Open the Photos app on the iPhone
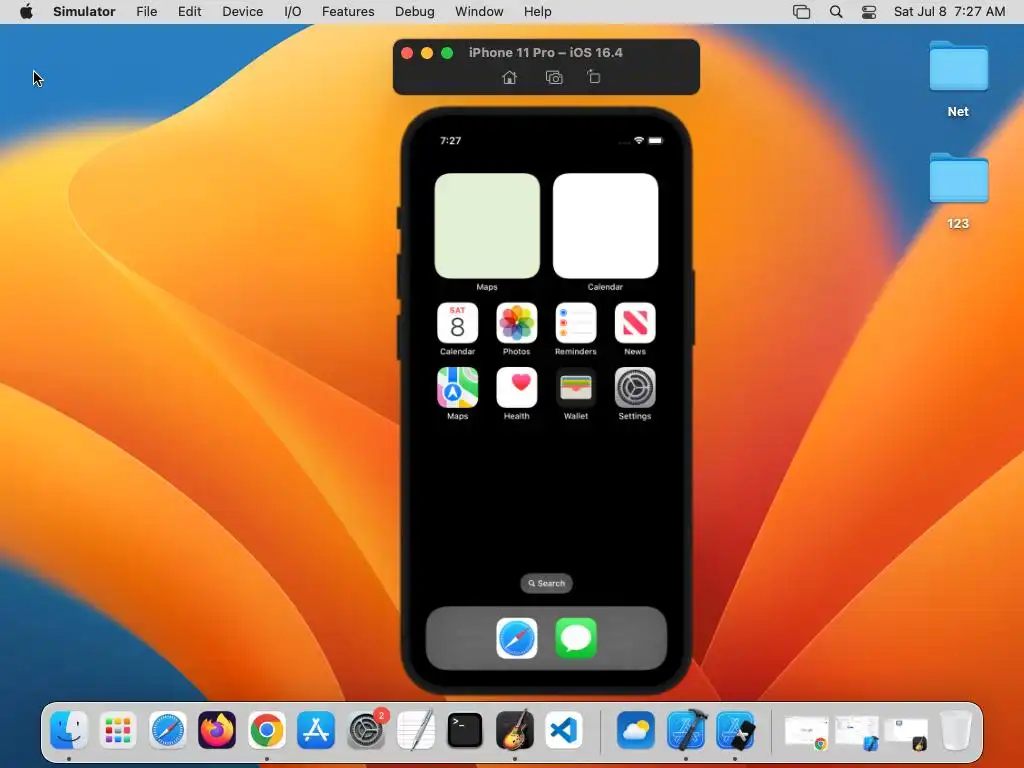1024x768 pixels. tap(517, 323)
